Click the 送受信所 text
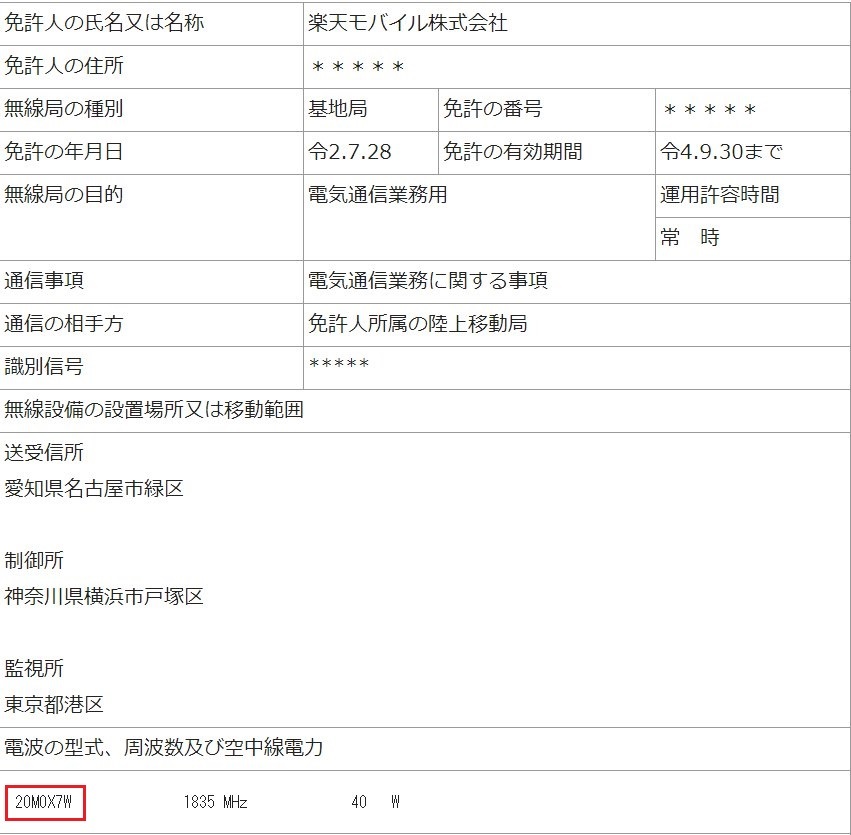The image size is (851, 835). pos(44,452)
